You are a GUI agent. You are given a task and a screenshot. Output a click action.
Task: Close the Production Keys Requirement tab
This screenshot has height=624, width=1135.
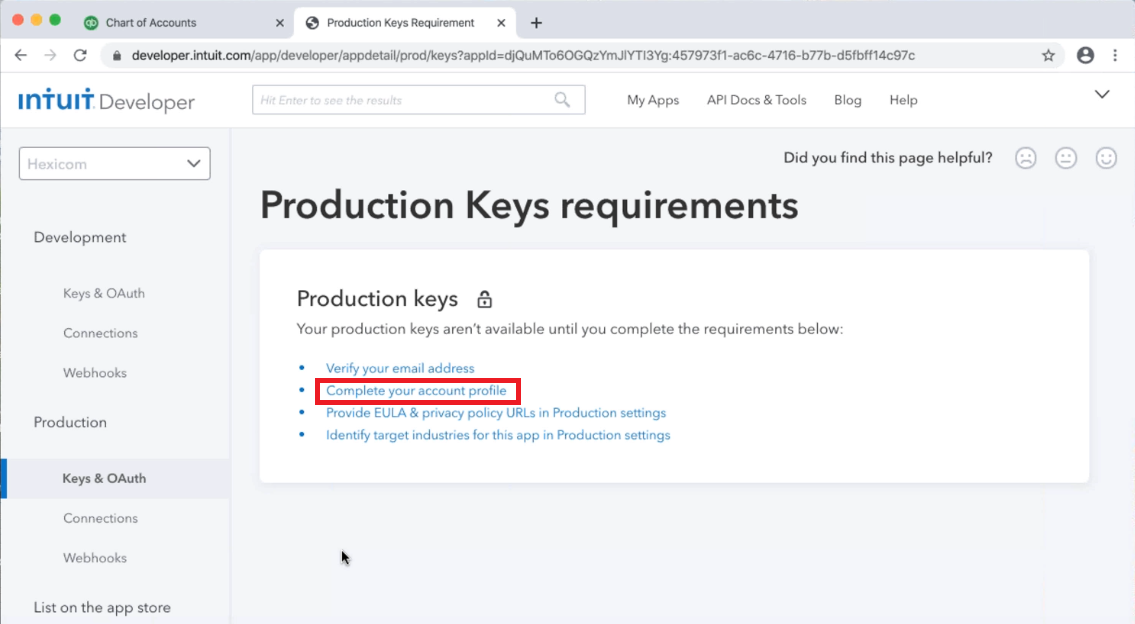click(501, 23)
